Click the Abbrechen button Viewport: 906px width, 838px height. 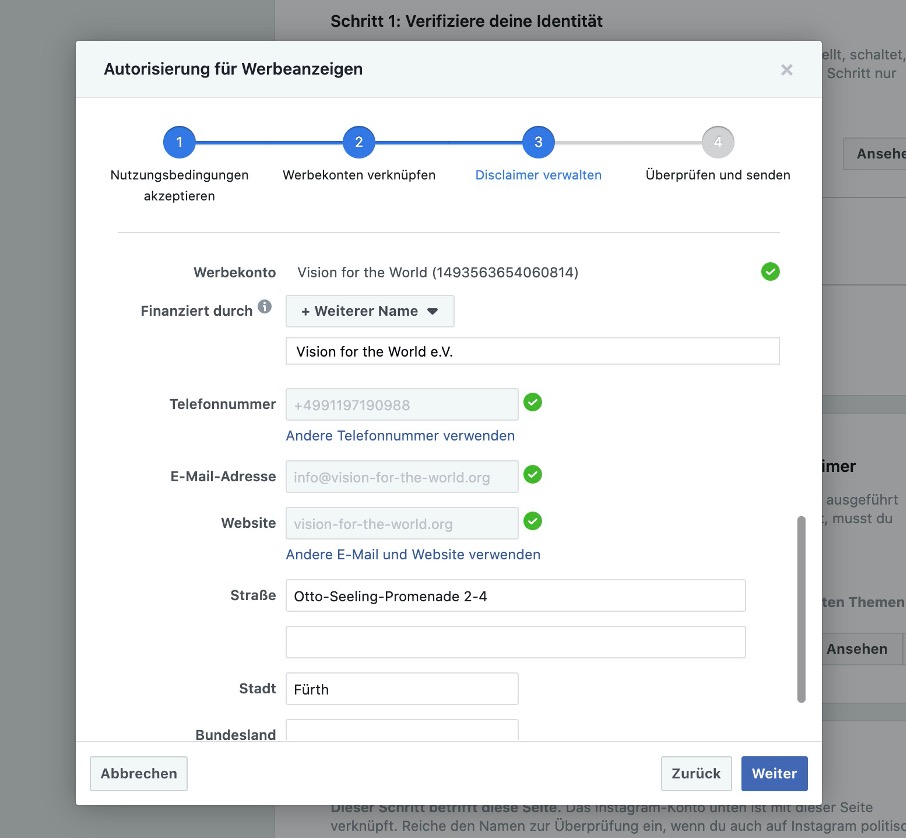(x=139, y=773)
